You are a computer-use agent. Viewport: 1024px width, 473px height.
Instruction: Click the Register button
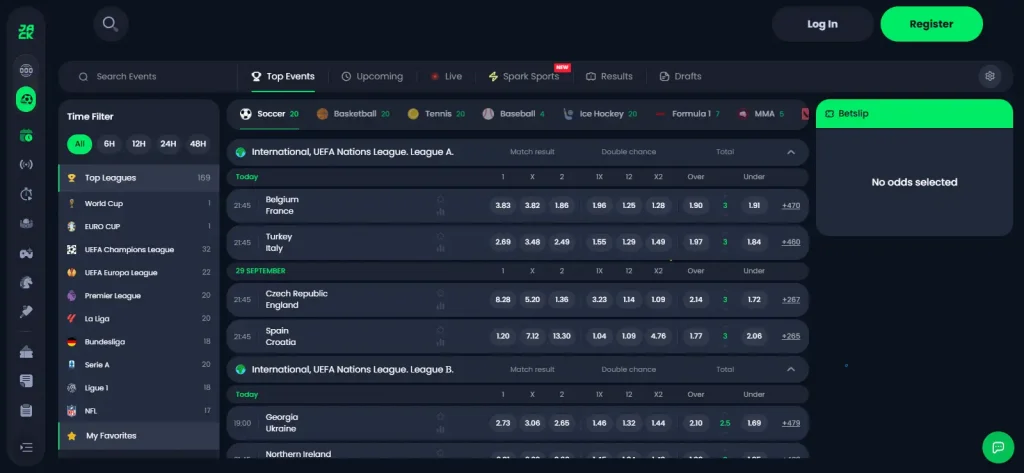(x=931, y=24)
